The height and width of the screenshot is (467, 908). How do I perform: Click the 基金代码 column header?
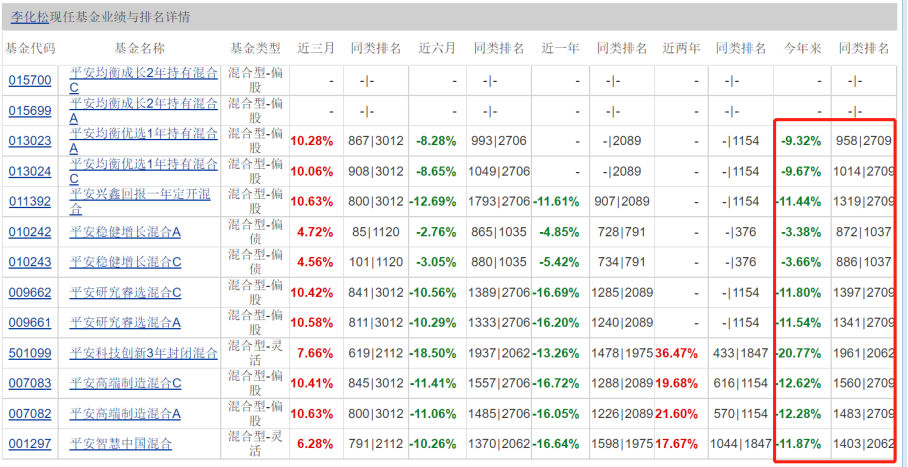pos(30,49)
